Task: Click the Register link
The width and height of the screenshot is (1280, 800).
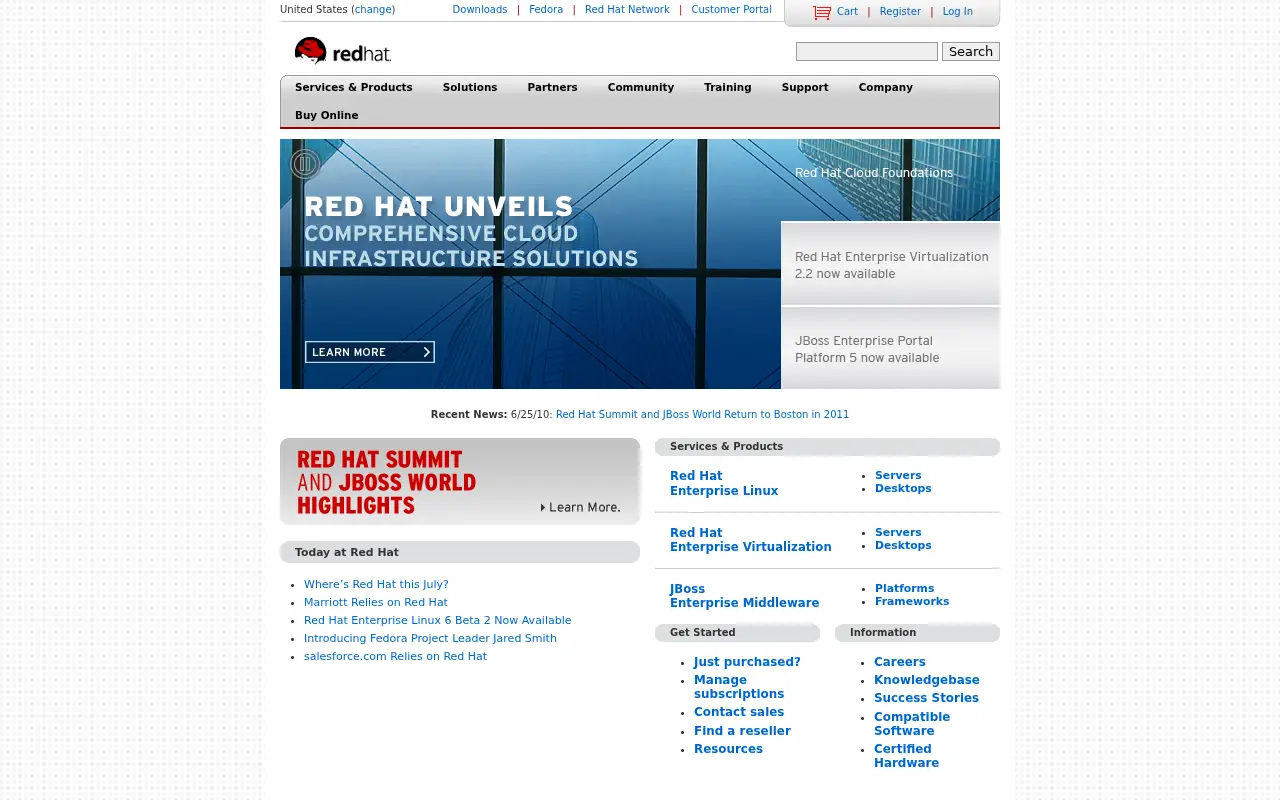Action: pyautogui.click(x=900, y=12)
